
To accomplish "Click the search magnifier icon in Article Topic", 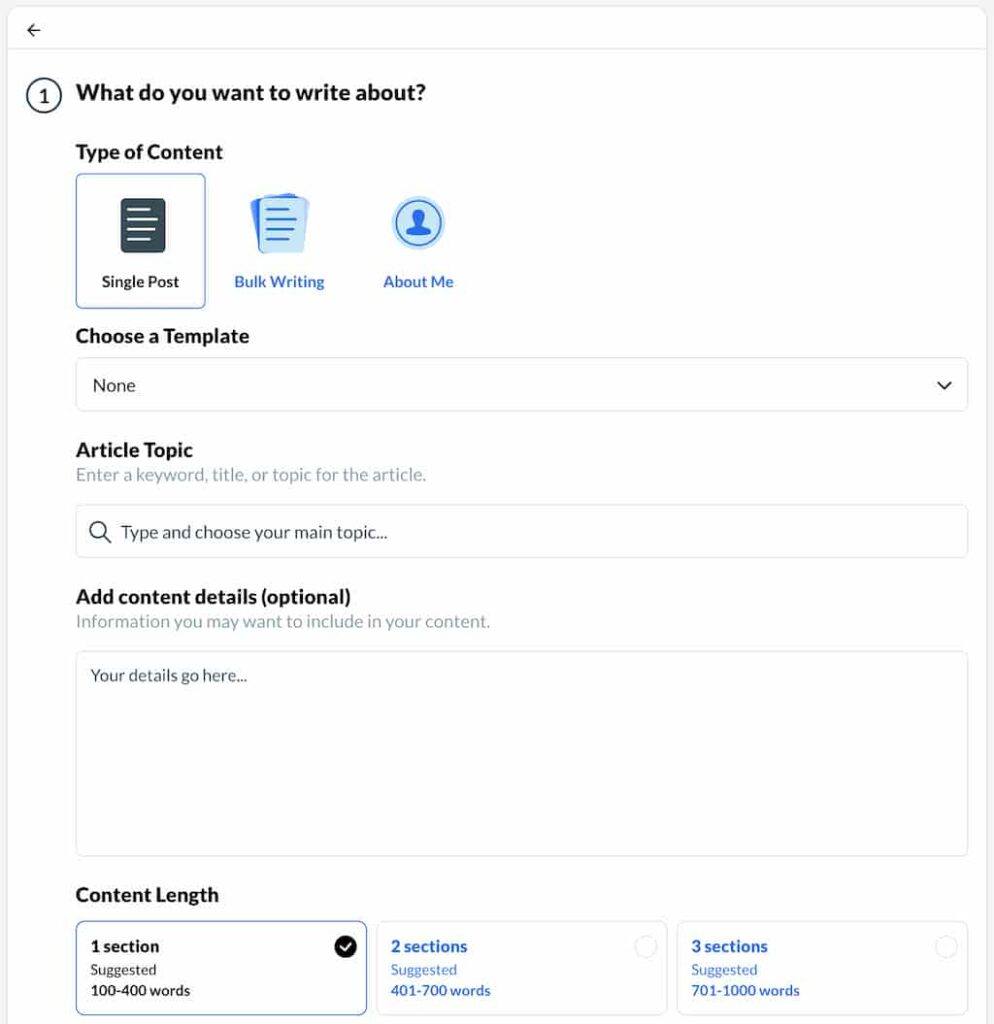I will 99,532.
